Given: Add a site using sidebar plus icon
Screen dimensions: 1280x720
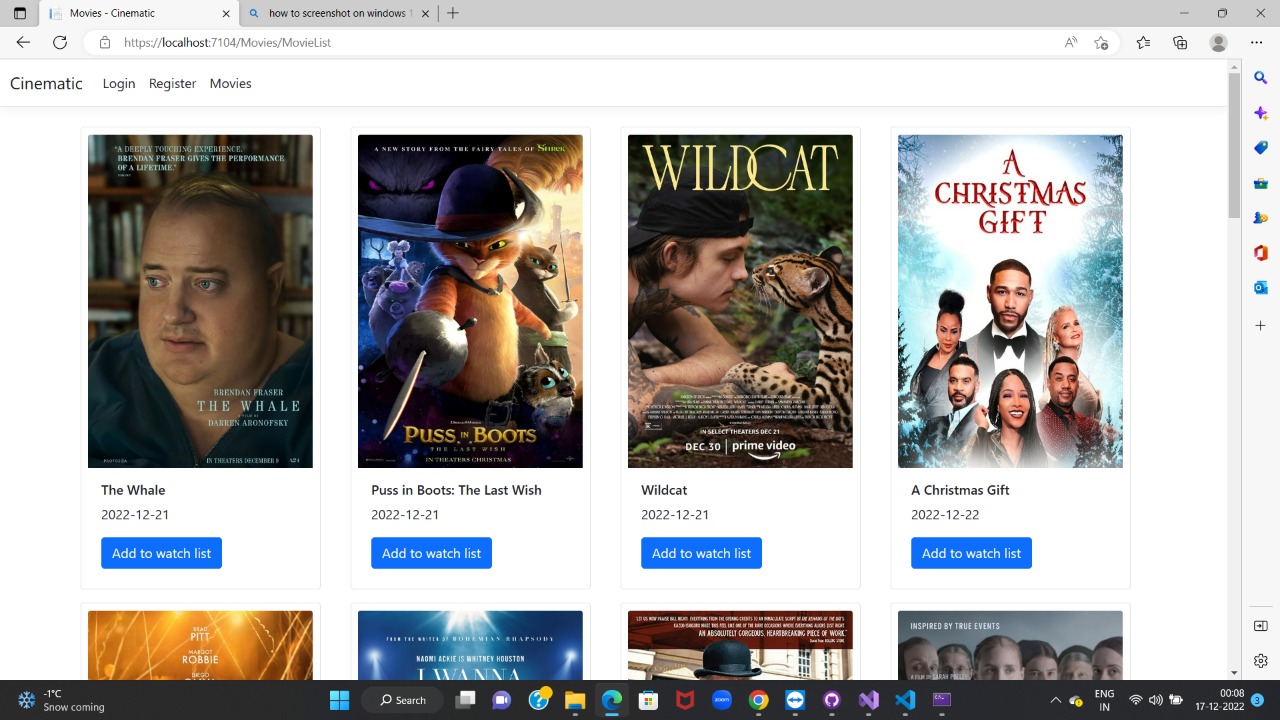Looking at the screenshot, I should click(x=1260, y=325).
